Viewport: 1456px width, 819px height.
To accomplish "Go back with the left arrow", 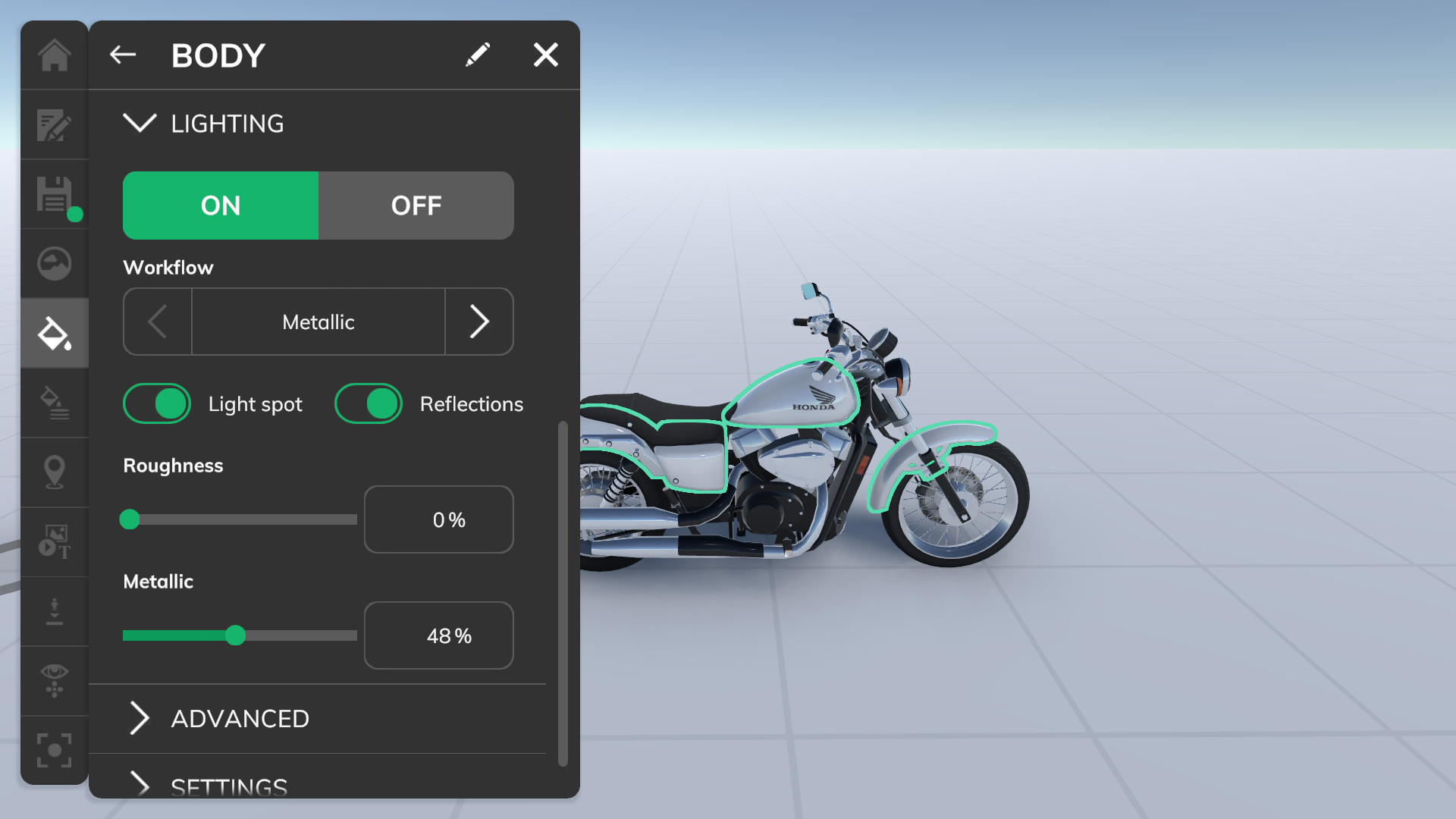I will point(123,55).
